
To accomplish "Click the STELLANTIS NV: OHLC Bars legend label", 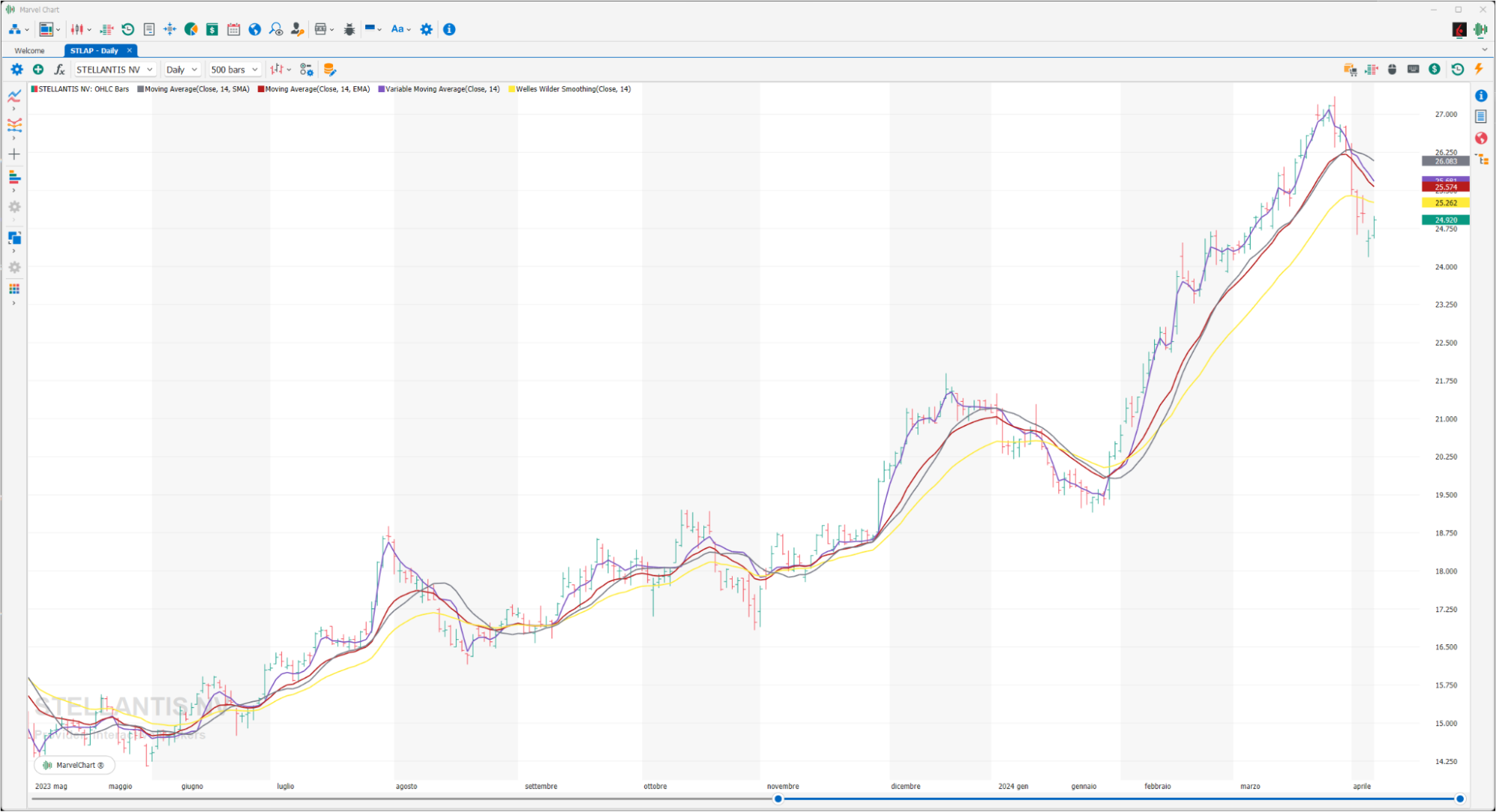I will (84, 89).
